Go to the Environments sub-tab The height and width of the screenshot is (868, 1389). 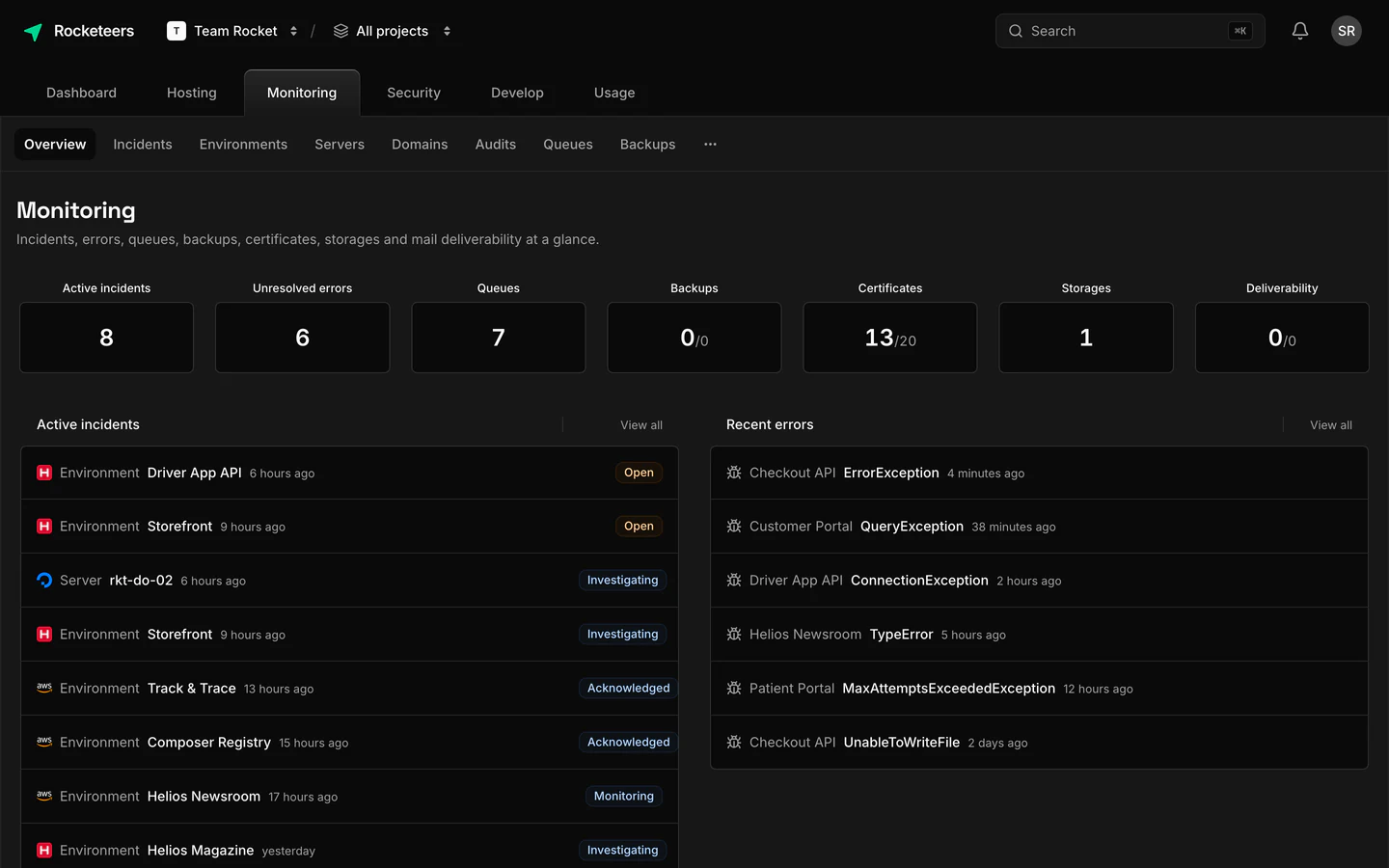pos(243,144)
